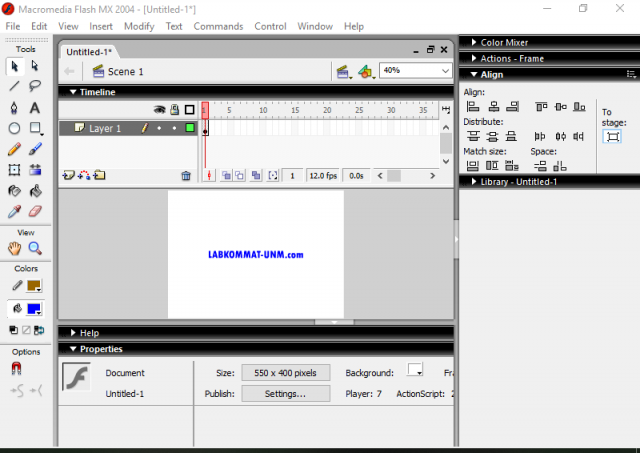Click the Insert Layer icon
The image size is (640, 453).
[68, 175]
